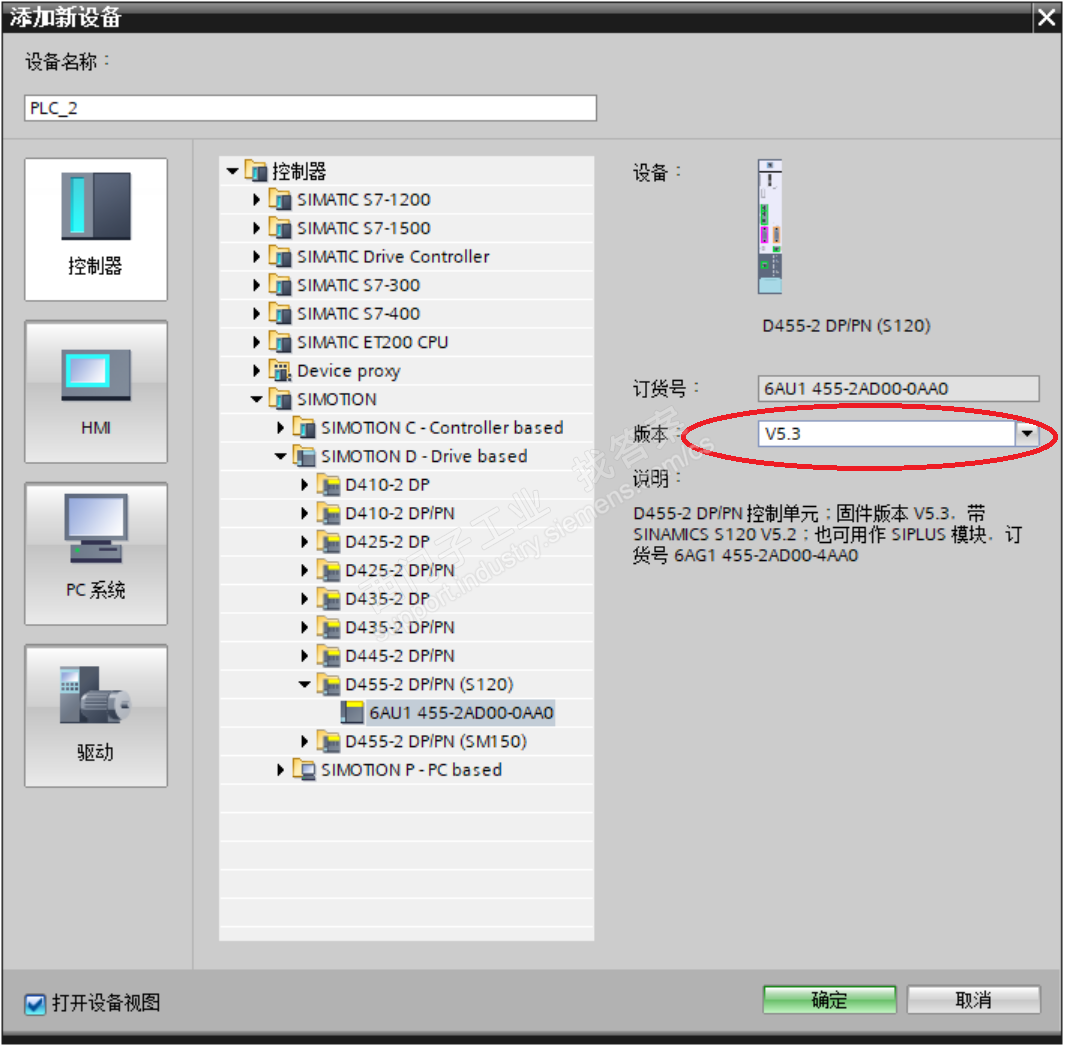Select the D425-2 DP/PN tree row
The height and width of the screenshot is (1046, 1067).
click(x=407, y=570)
